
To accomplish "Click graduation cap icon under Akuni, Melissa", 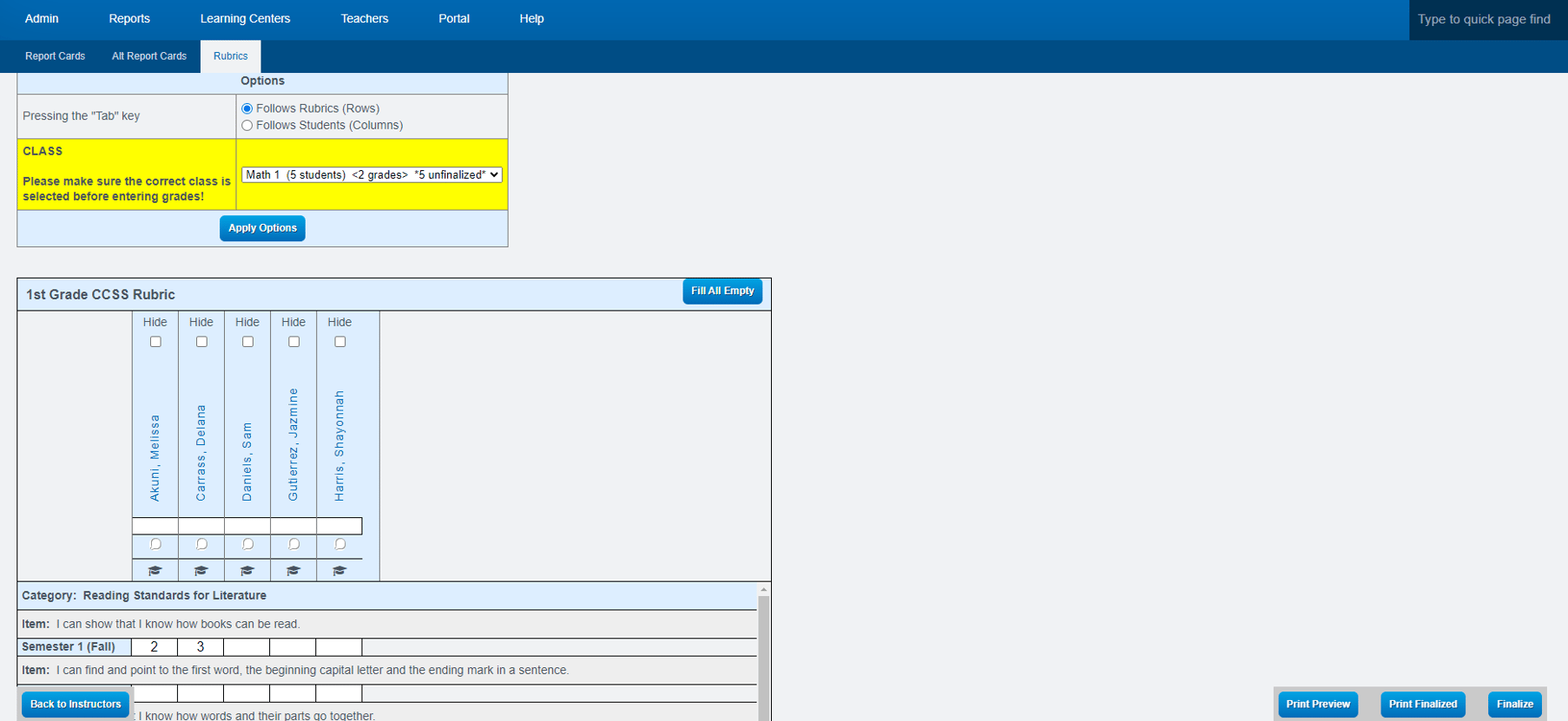I will pos(155,570).
